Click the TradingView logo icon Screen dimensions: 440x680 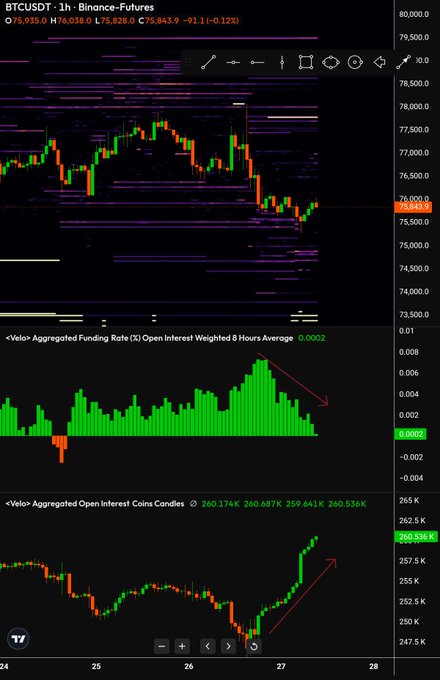18,639
